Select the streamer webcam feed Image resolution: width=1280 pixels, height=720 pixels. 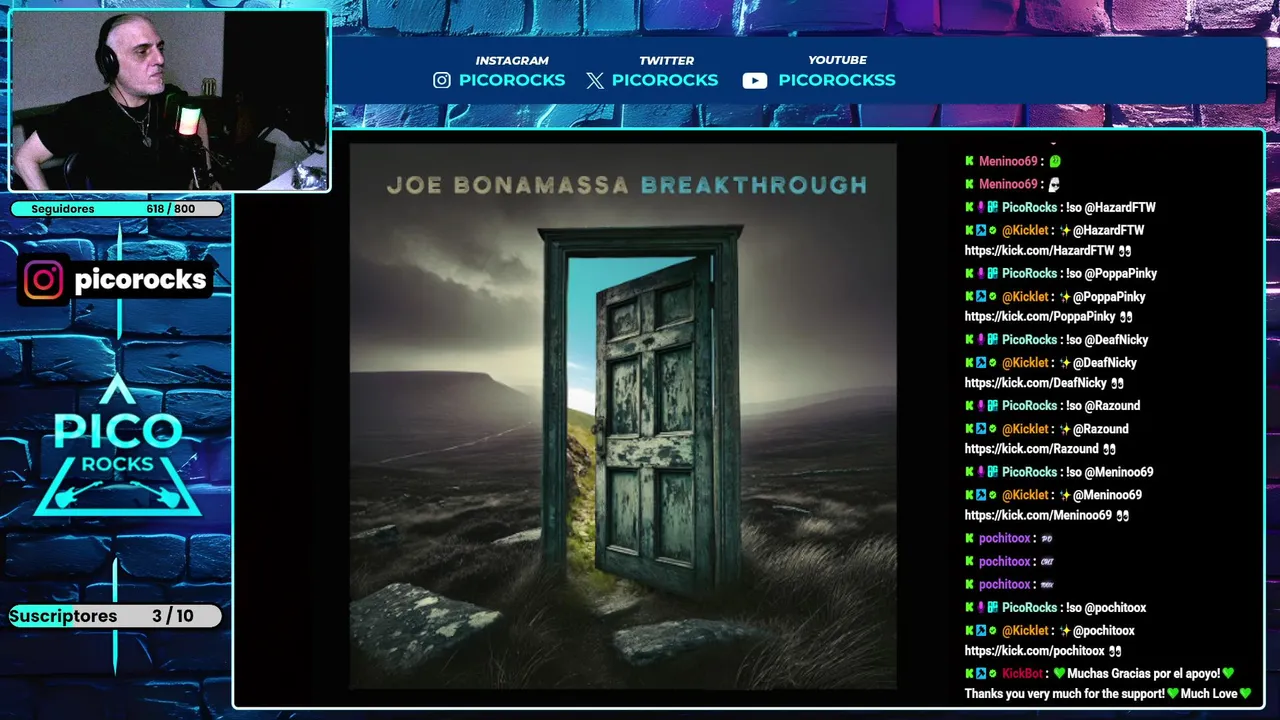(169, 100)
